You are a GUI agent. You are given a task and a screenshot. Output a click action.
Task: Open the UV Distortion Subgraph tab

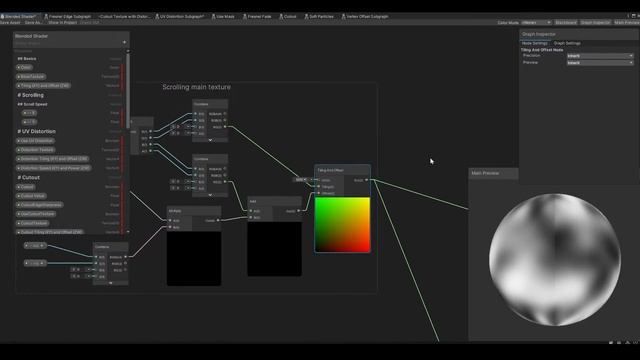pyautogui.click(x=180, y=16)
